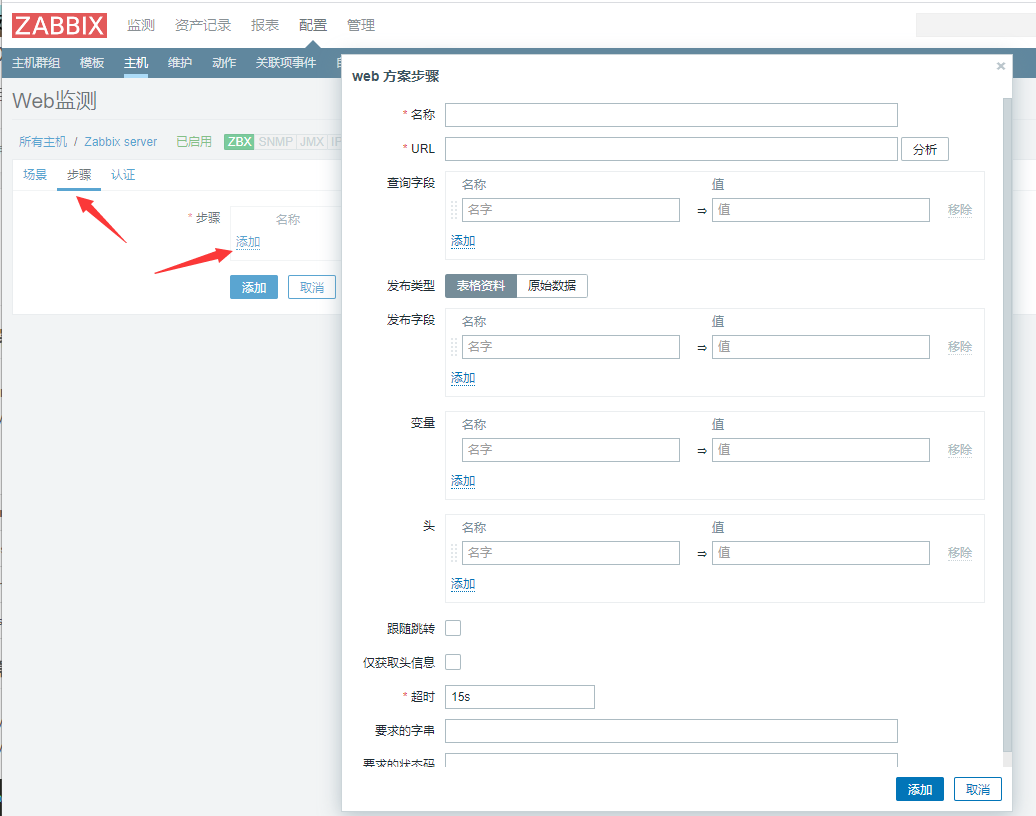The height and width of the screenshot is (816, 1036).
Task: Click the top-right search box
Action: (975, 25)
